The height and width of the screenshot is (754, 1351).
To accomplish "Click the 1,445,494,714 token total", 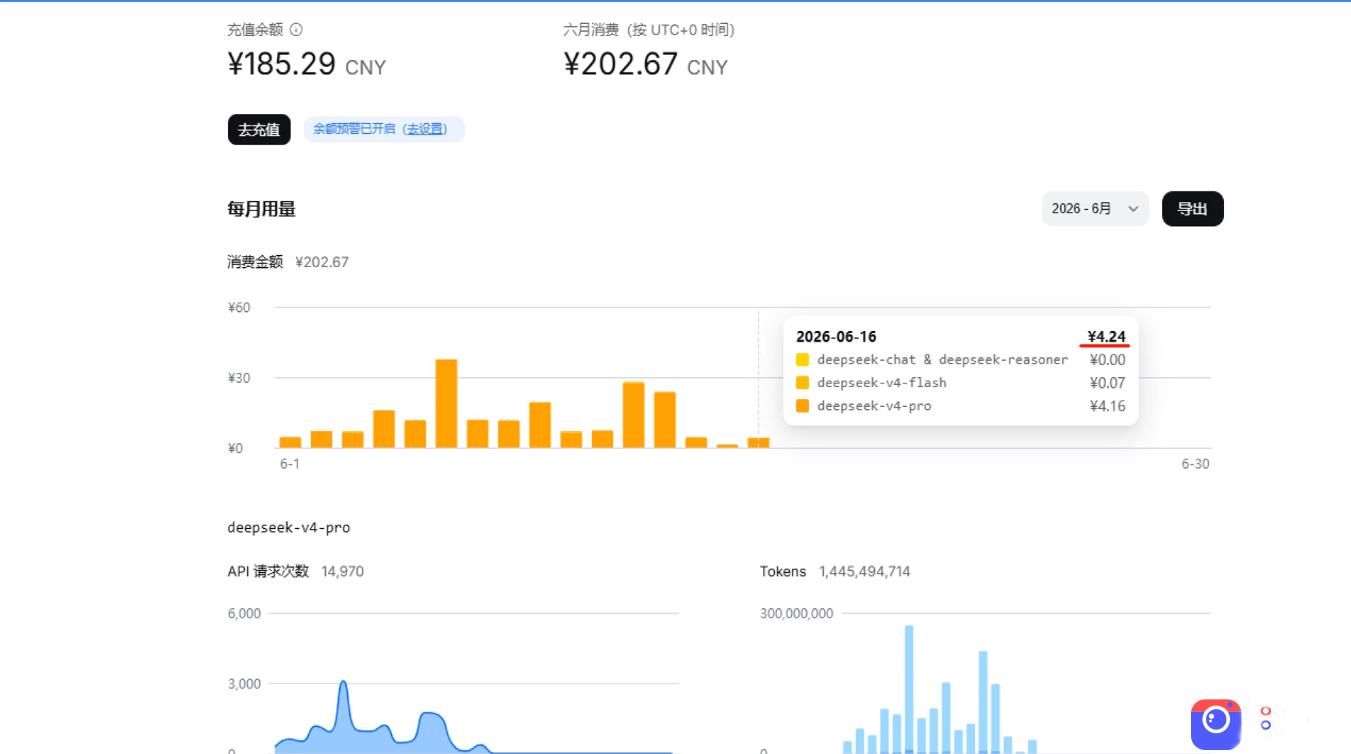I will click(865, 572).
